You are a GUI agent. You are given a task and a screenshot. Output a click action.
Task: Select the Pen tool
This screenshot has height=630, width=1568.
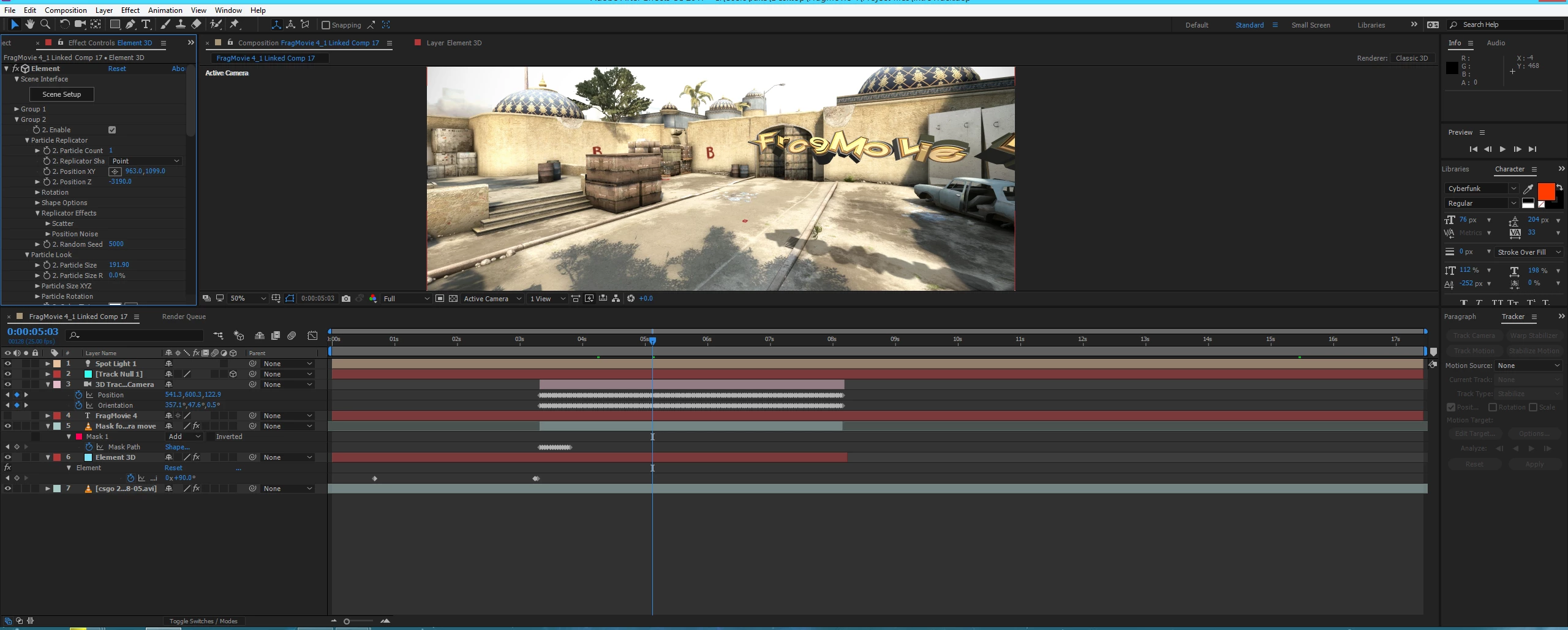coord(130,24)
